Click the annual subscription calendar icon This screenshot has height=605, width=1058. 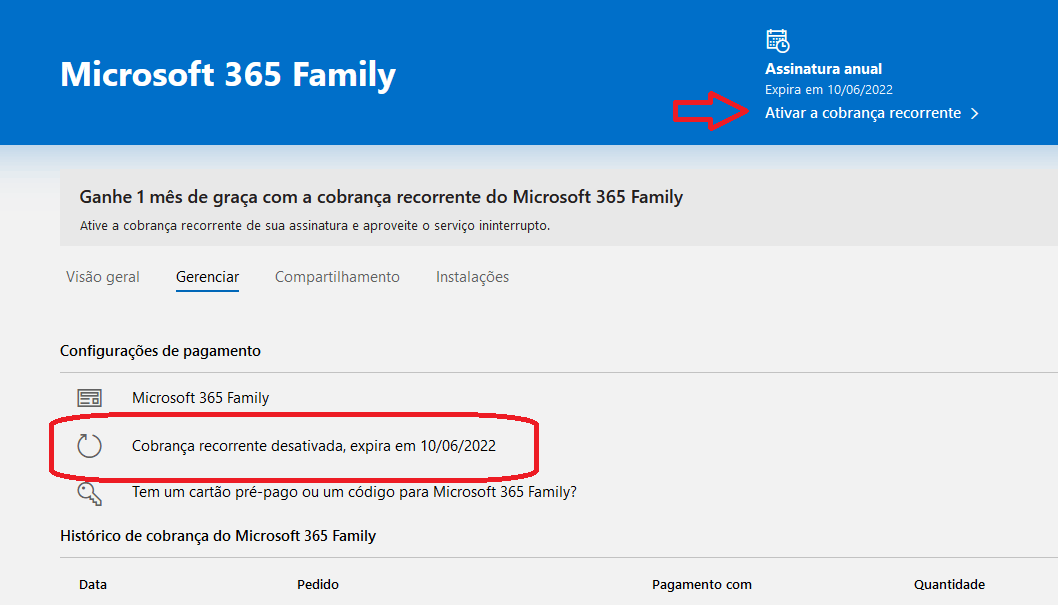point(777,40)
